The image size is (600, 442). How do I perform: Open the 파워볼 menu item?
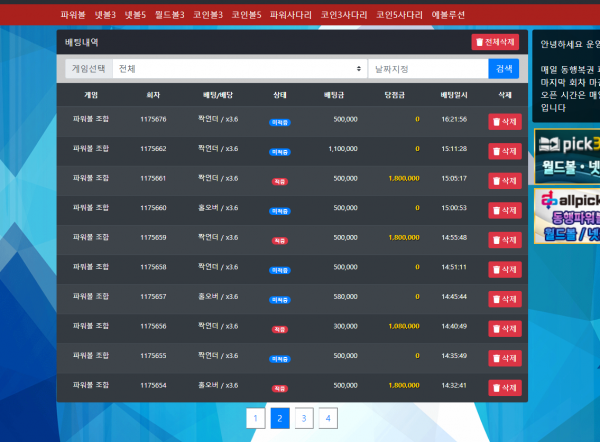pyautogui.click(x=73, y=16)
